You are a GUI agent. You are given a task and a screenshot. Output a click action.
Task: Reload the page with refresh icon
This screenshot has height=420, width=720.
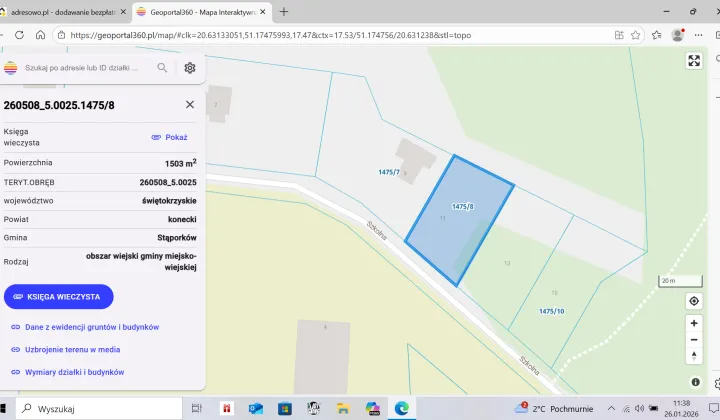(19, 35)
